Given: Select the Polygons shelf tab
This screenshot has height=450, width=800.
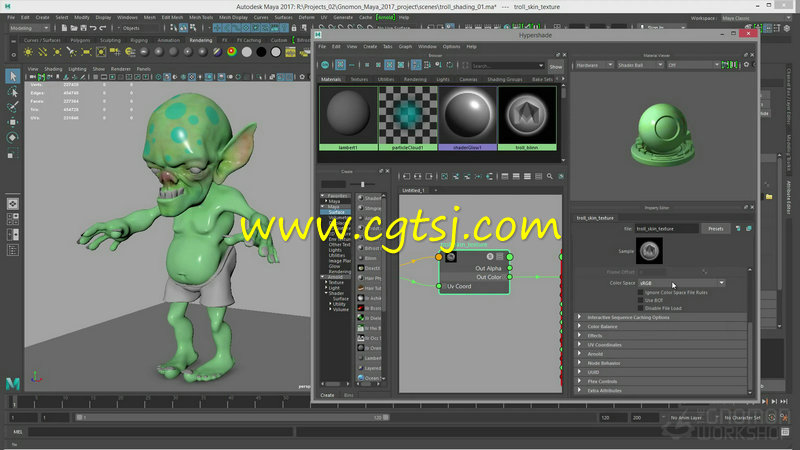Looking at the screenshot, I should (80, 40).
